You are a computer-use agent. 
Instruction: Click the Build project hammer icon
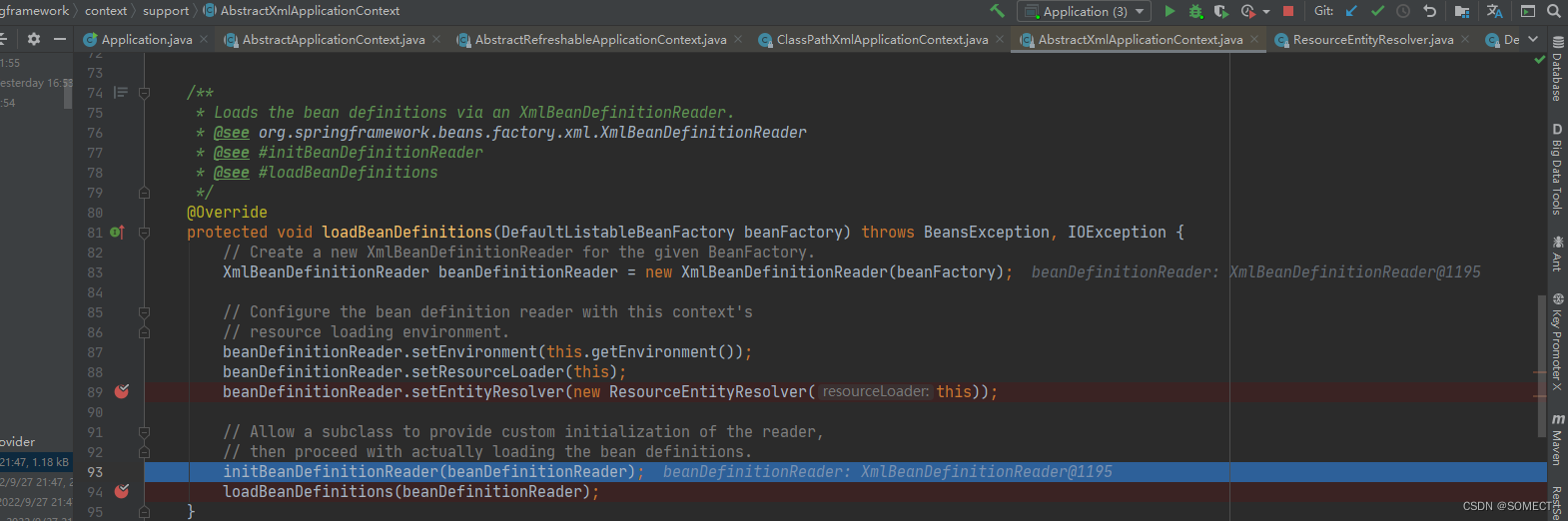(x=997, y=11)
